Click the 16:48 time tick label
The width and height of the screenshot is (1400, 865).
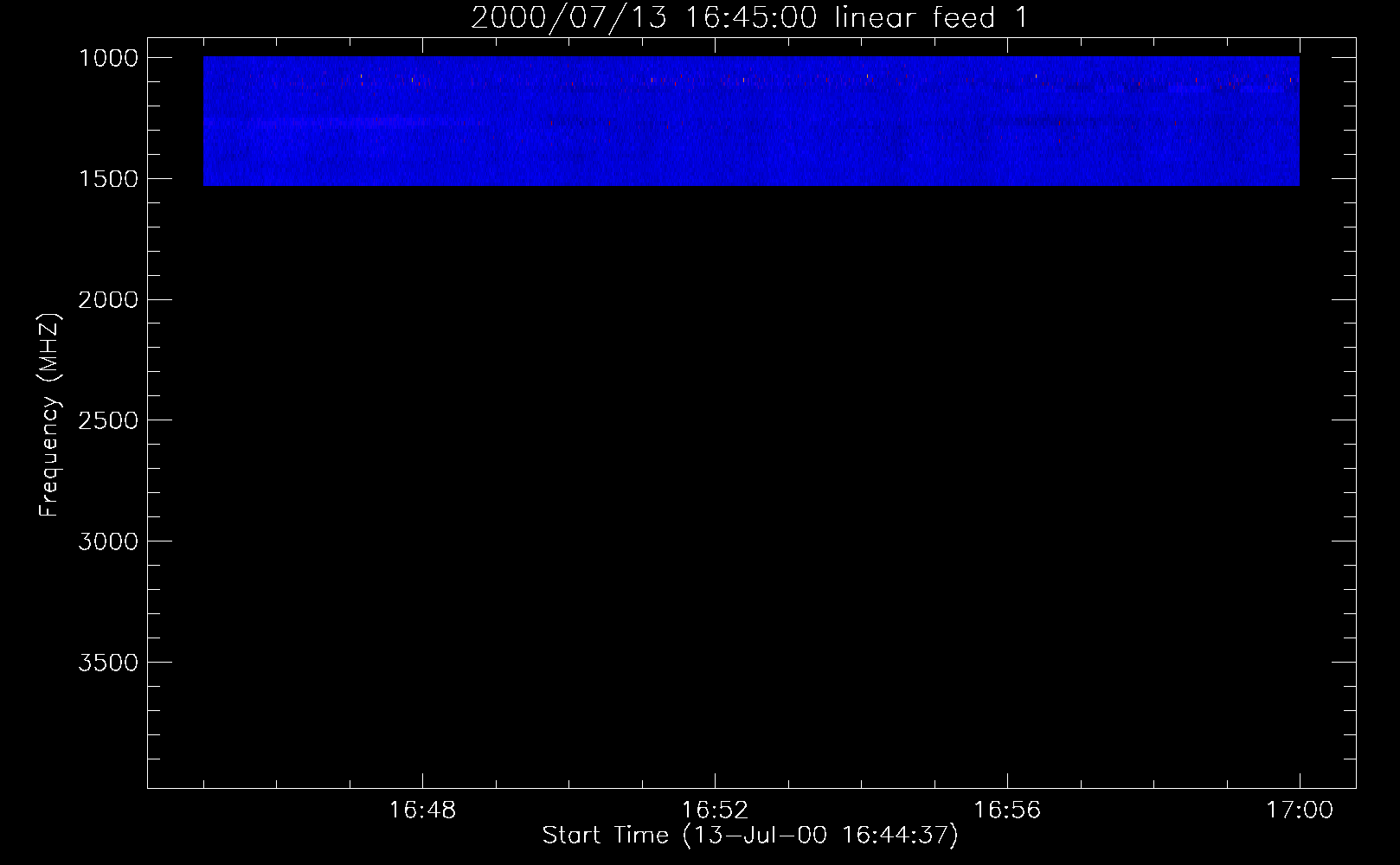tap(422, 811)
